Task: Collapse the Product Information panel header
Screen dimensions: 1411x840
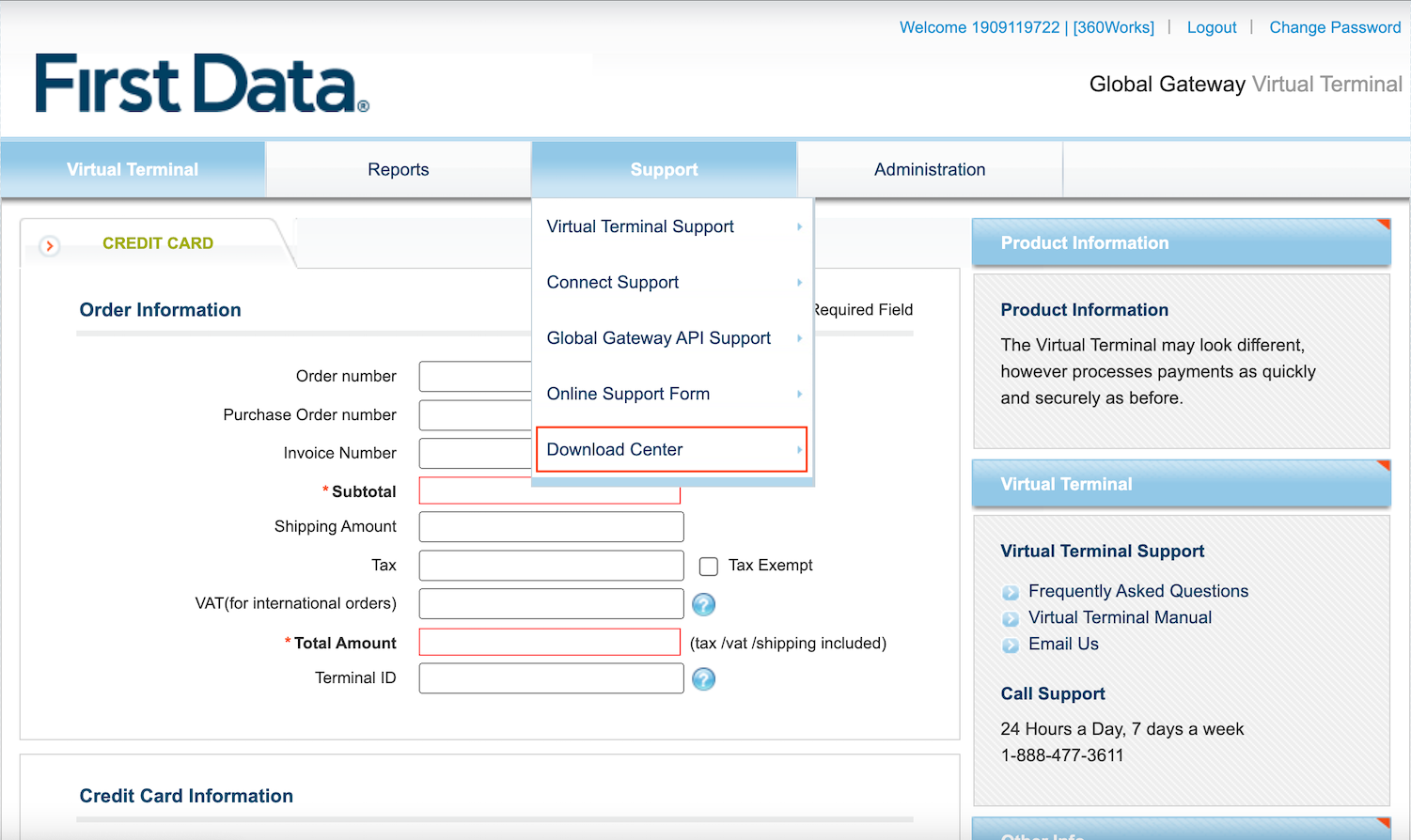Action: (1181, 242)
